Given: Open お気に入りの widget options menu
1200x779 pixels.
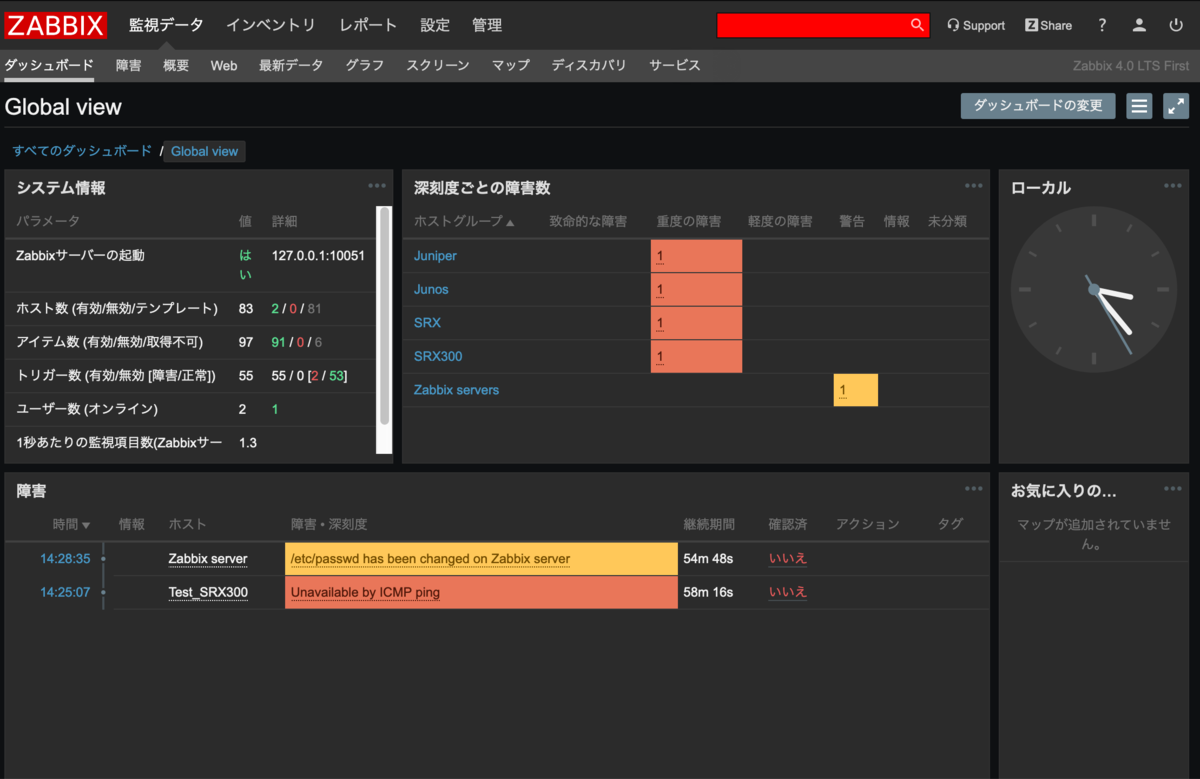Looking at the screenshot, I should pyautogui.click(x=1173, y=489).
